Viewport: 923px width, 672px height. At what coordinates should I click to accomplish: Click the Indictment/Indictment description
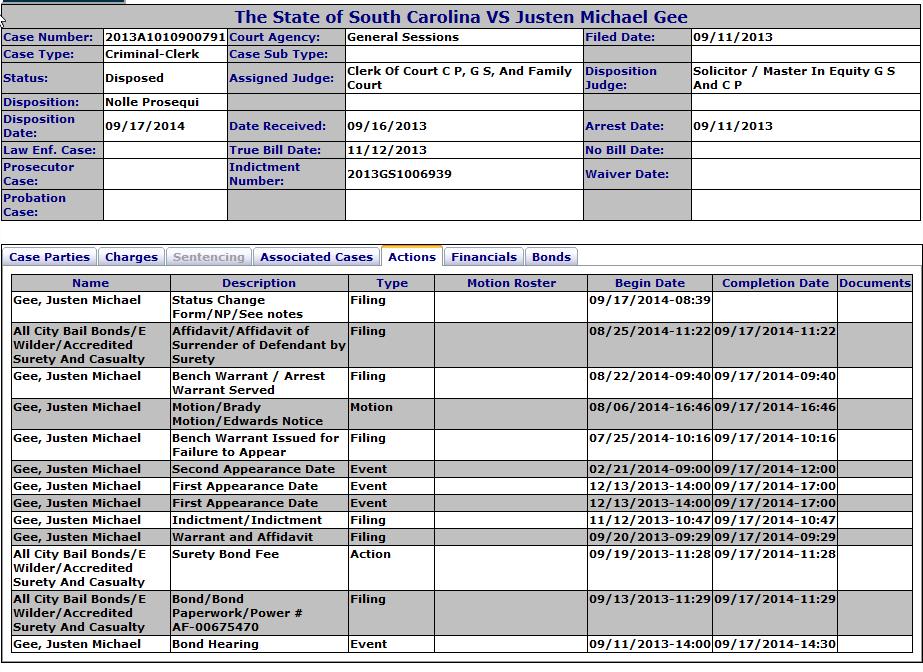247,520
